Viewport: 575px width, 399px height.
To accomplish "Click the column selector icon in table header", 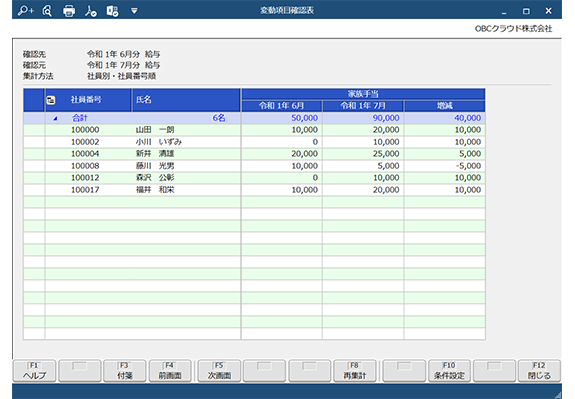I will coord(51,100).
